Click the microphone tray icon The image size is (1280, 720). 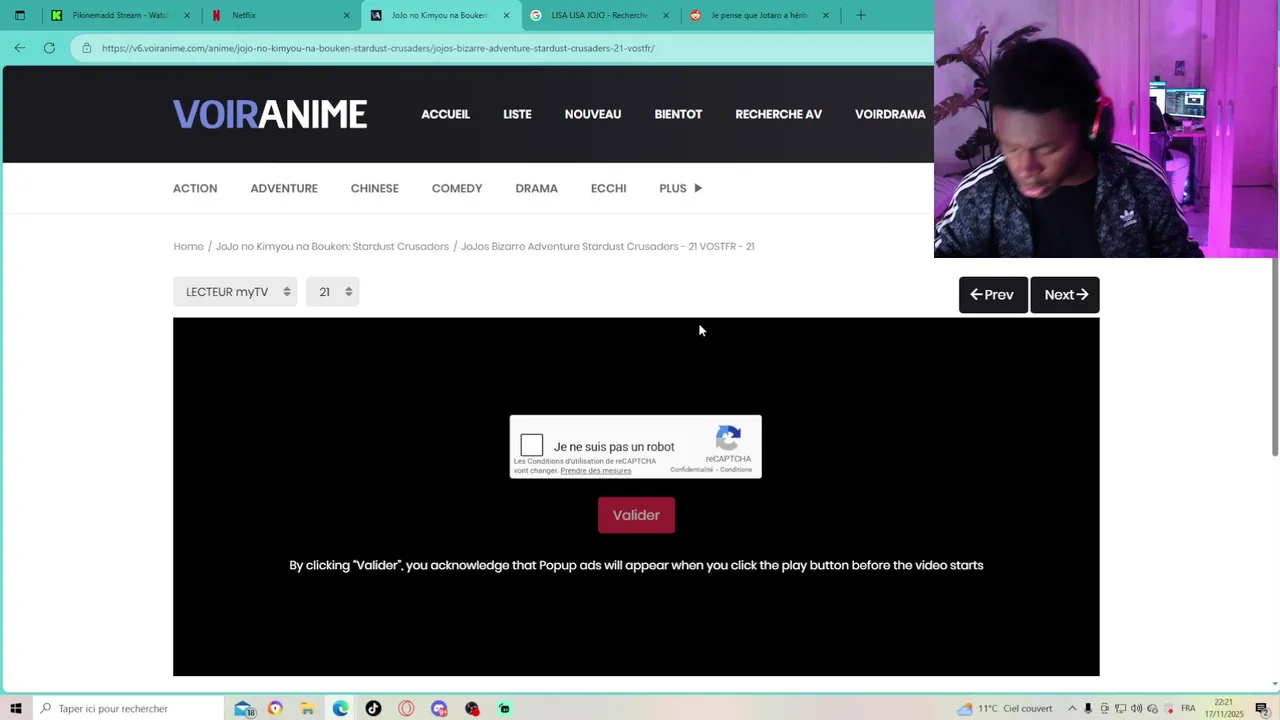tap(1088, 708)
